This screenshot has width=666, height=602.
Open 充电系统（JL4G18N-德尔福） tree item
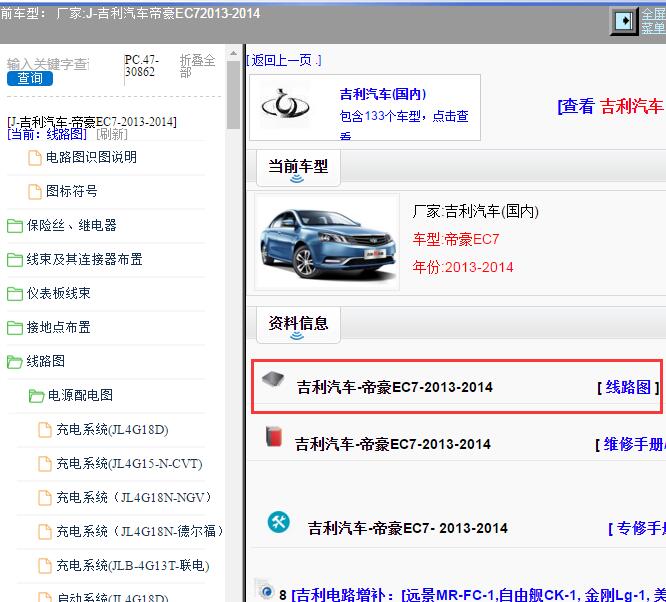click(x=141, y=531)
